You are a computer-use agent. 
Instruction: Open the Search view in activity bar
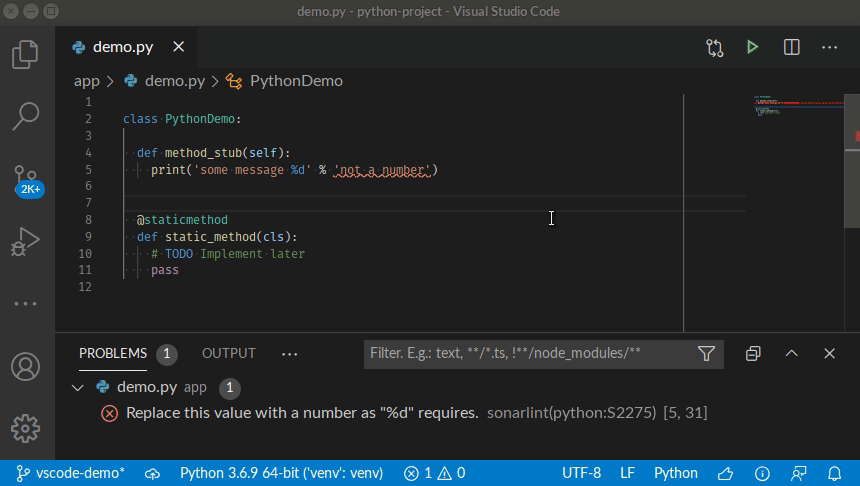[x=25, y=116]
